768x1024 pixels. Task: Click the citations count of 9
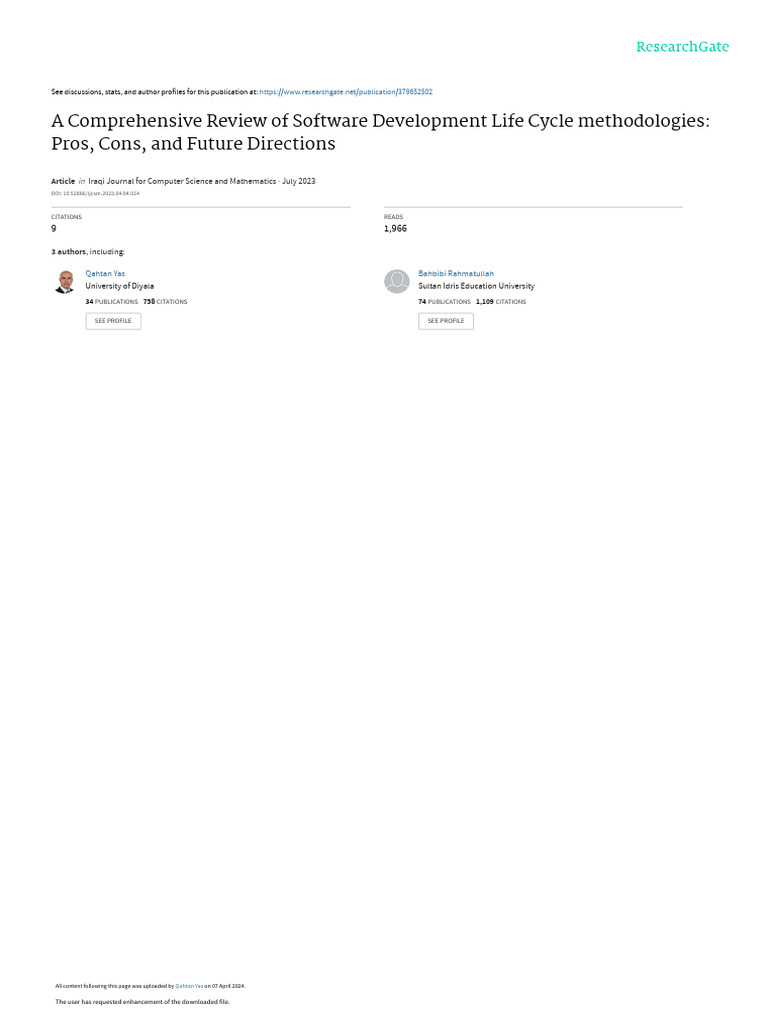point(54,229)
